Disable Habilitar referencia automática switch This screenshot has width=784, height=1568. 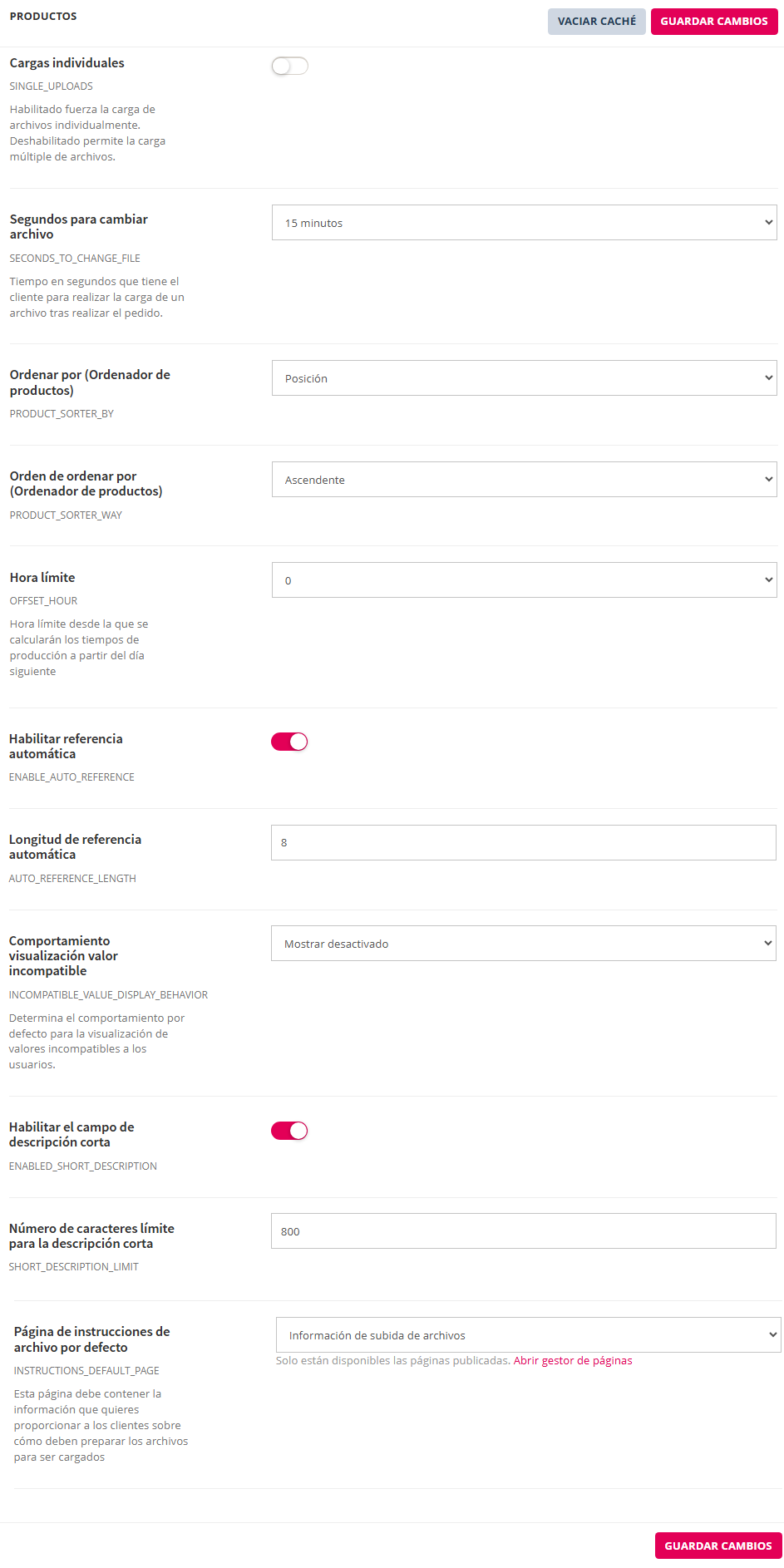point(289,742)
